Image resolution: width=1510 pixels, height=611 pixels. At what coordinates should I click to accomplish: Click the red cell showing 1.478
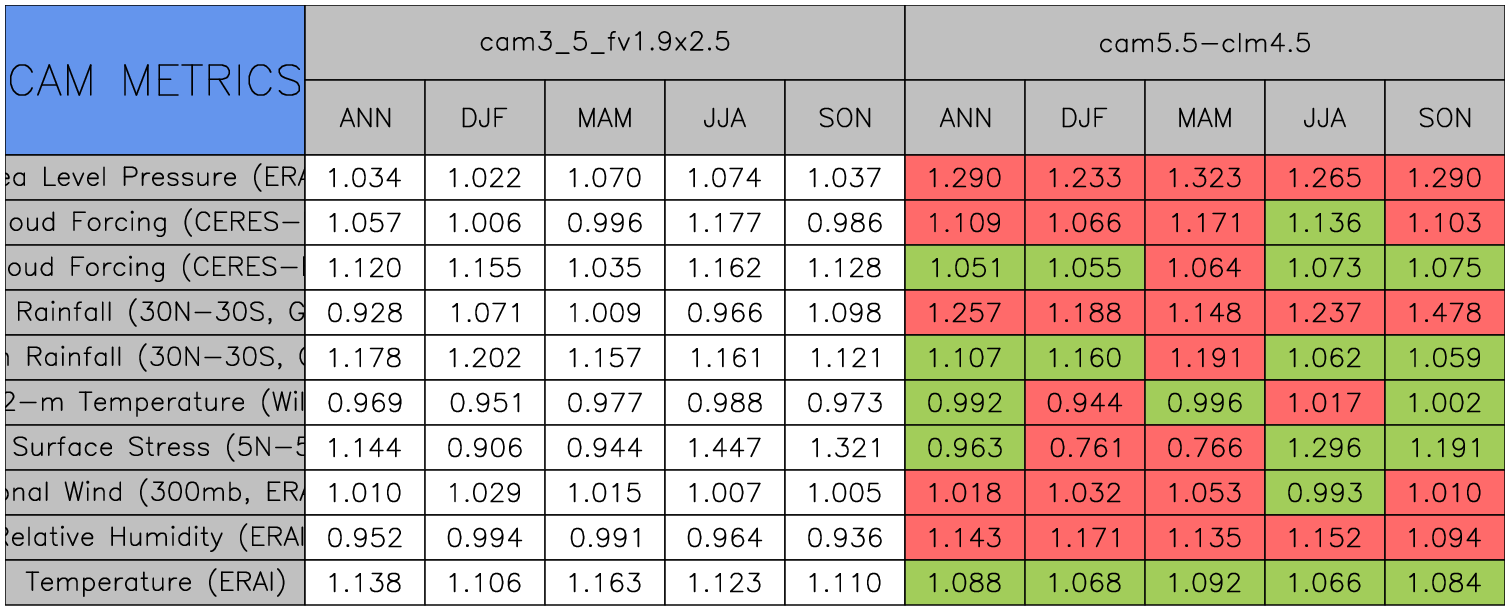1444,313
